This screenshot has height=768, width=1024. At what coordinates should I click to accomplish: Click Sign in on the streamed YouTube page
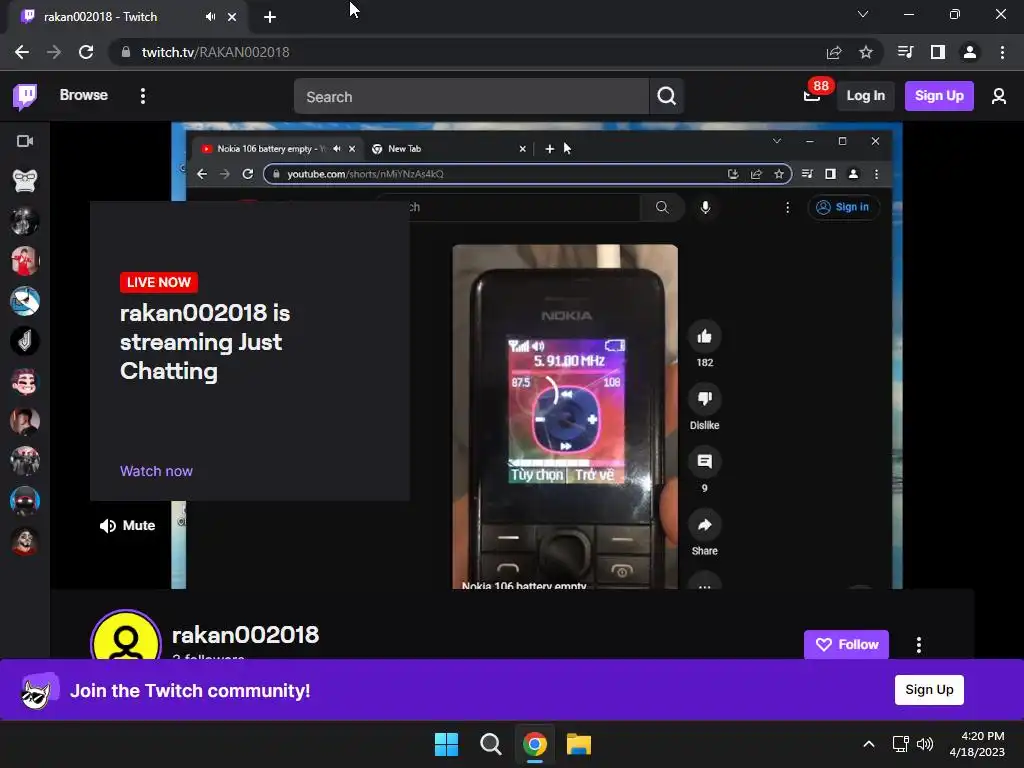click(x=842, y=207)
